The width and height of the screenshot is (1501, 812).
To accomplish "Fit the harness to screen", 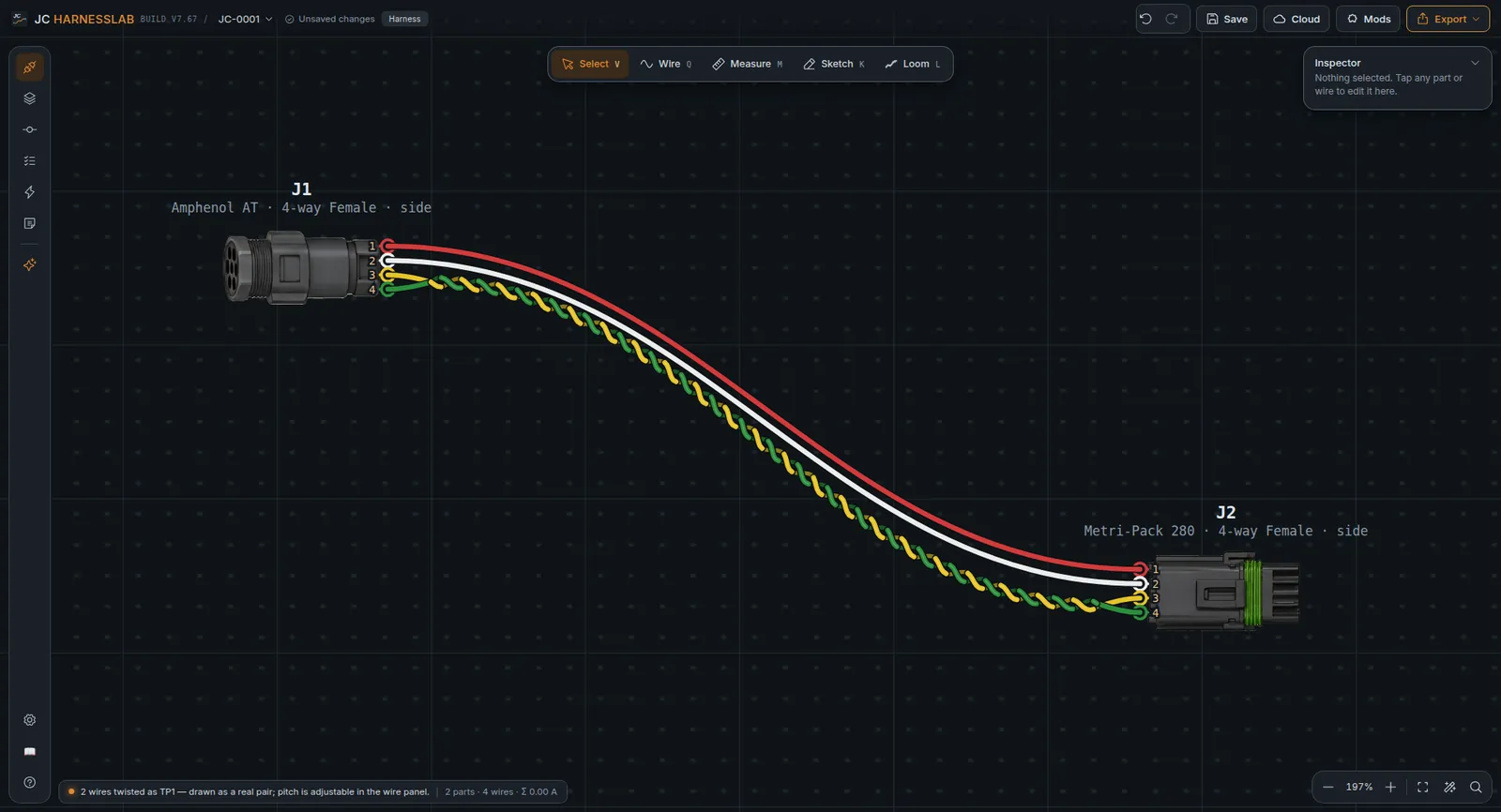I will pos(1423,788).
